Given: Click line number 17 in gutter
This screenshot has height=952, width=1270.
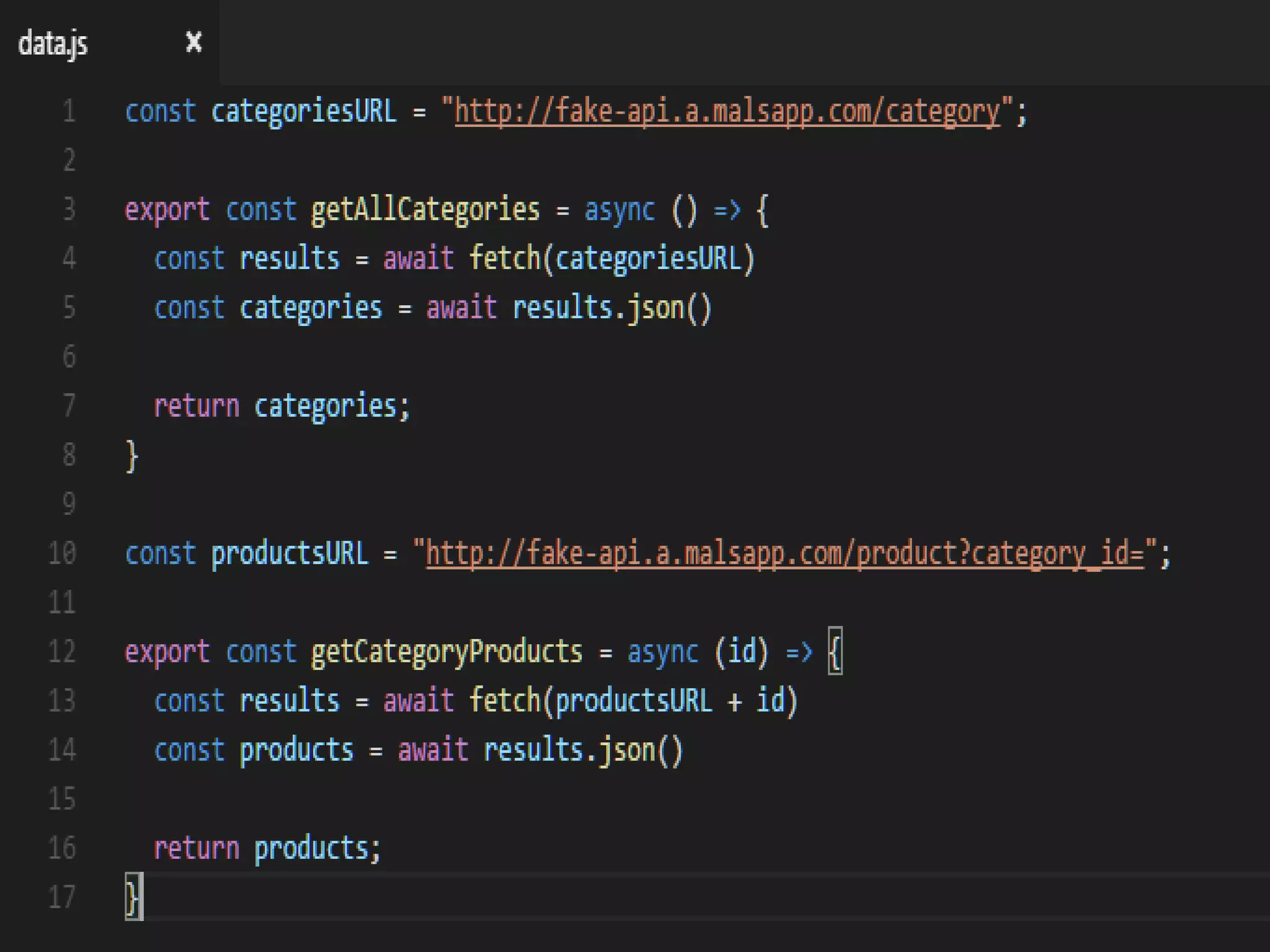Looking at the screenshot, I should [62, 897].
